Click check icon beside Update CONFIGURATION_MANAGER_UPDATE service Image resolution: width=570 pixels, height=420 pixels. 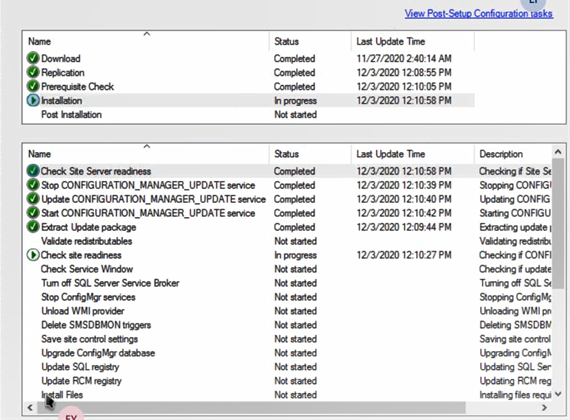coord(33,199)
